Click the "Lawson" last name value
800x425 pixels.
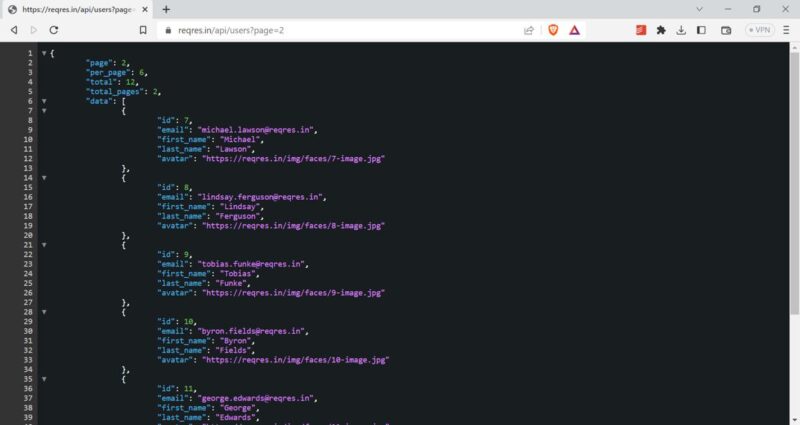(x=233, y=149)
